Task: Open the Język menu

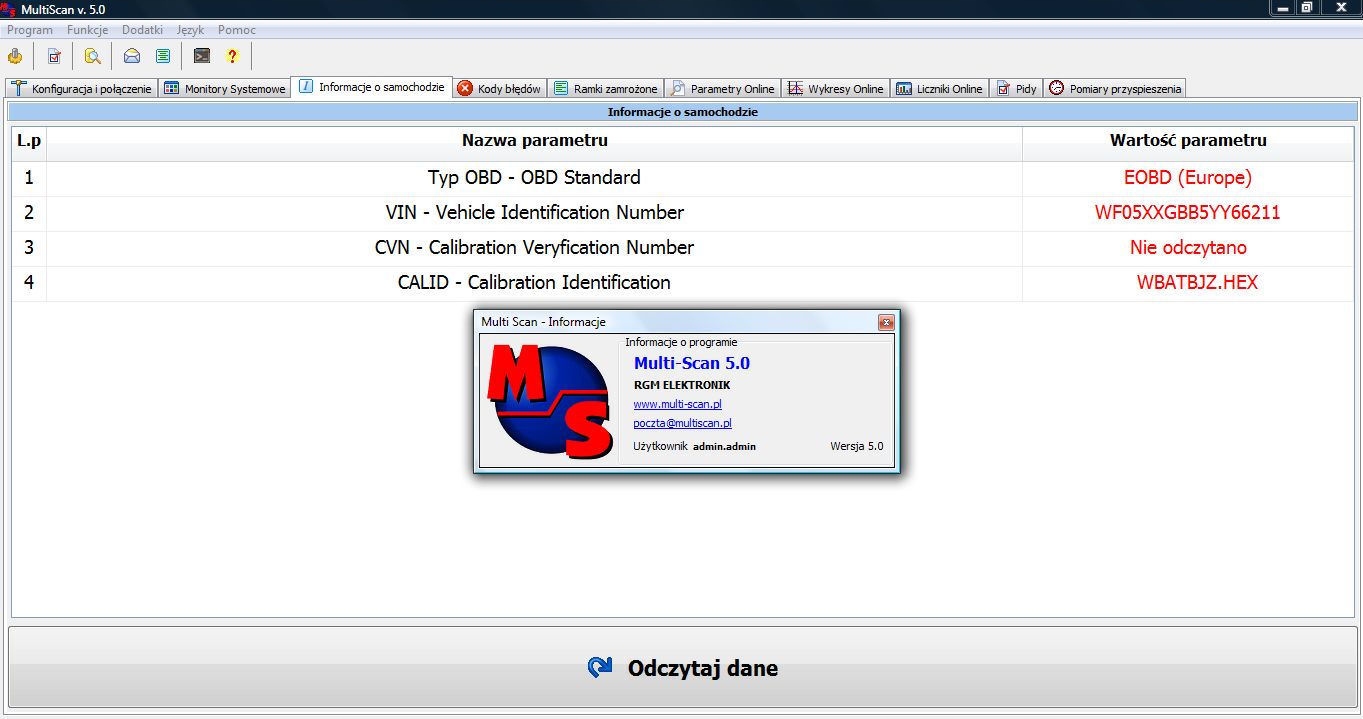Action: (190, 30)
